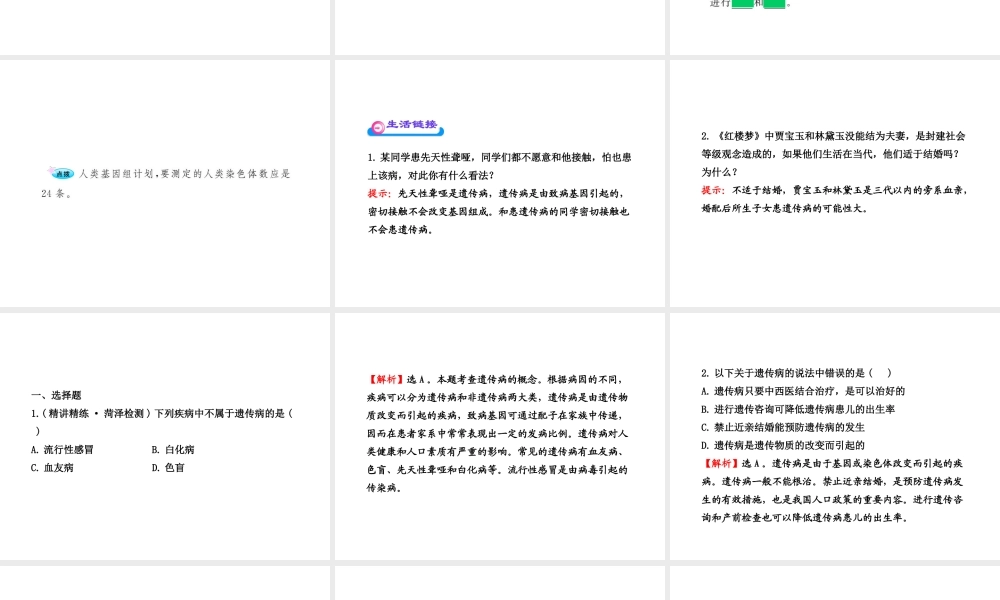Image resolution: width=1000 pixels, height=600 pixels.
Task: Click the heading '一、选择题'
Action: coord(56,395)
